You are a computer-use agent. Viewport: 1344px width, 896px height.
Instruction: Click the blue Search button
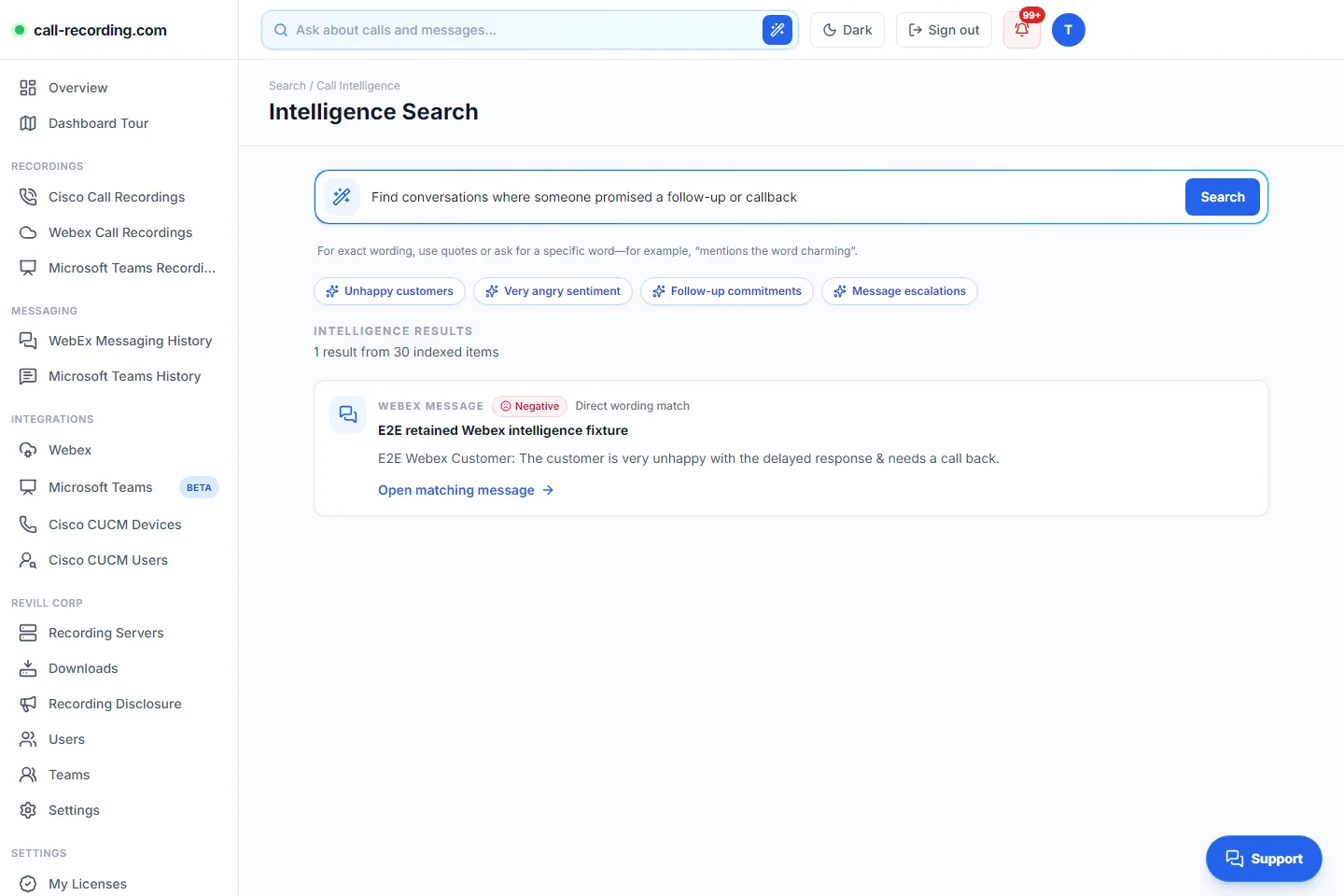[x=1223, y=197]
